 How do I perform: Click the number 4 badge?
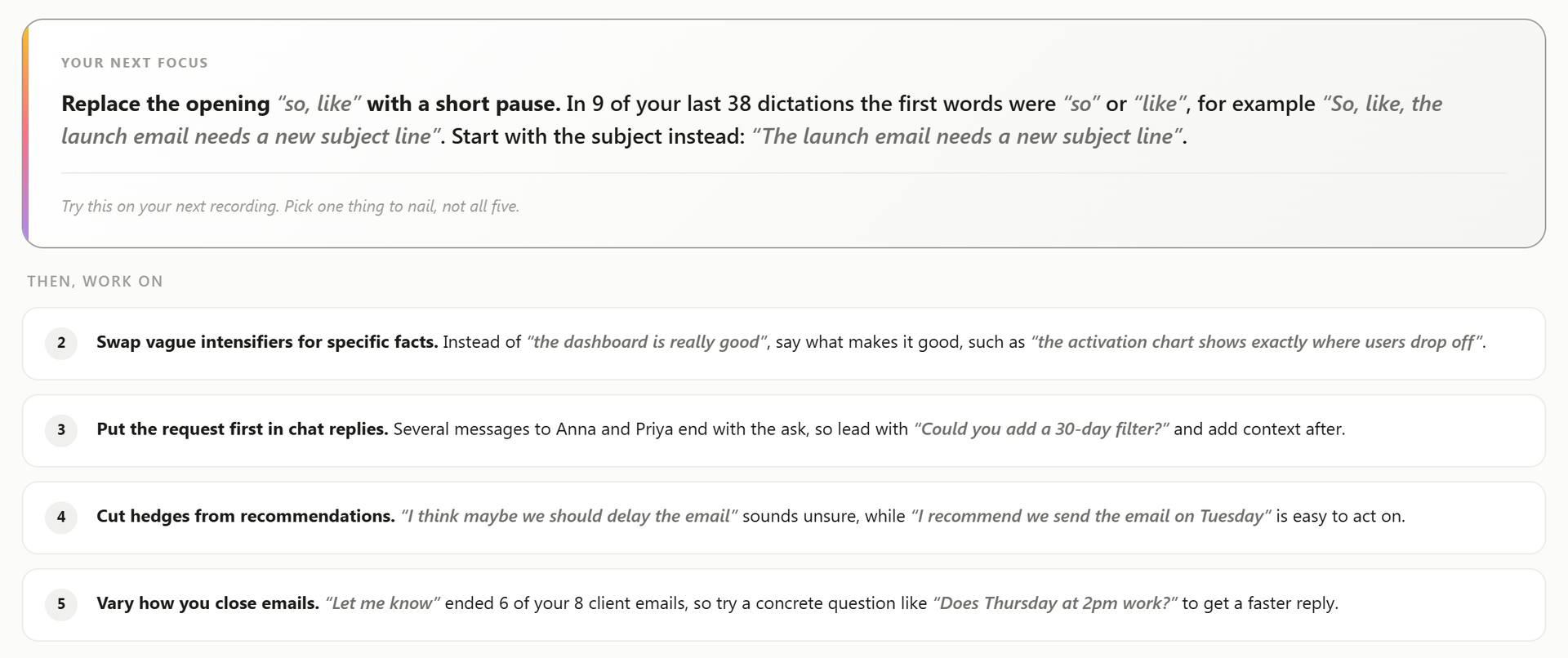point(61,517)
